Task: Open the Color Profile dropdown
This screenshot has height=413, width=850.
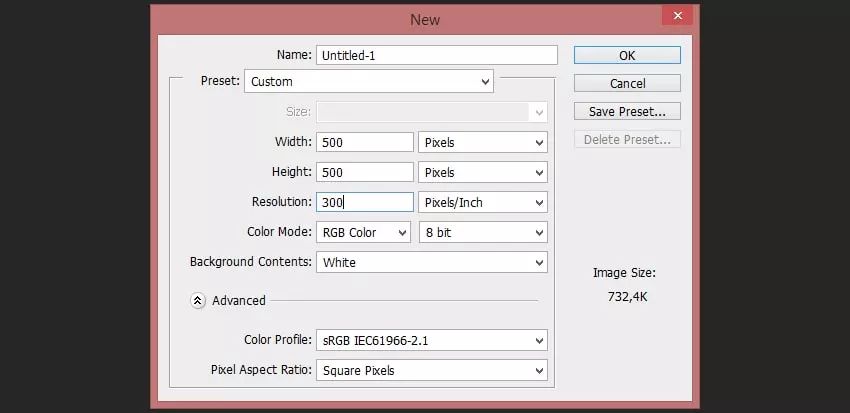Action: tap(432, 340)
